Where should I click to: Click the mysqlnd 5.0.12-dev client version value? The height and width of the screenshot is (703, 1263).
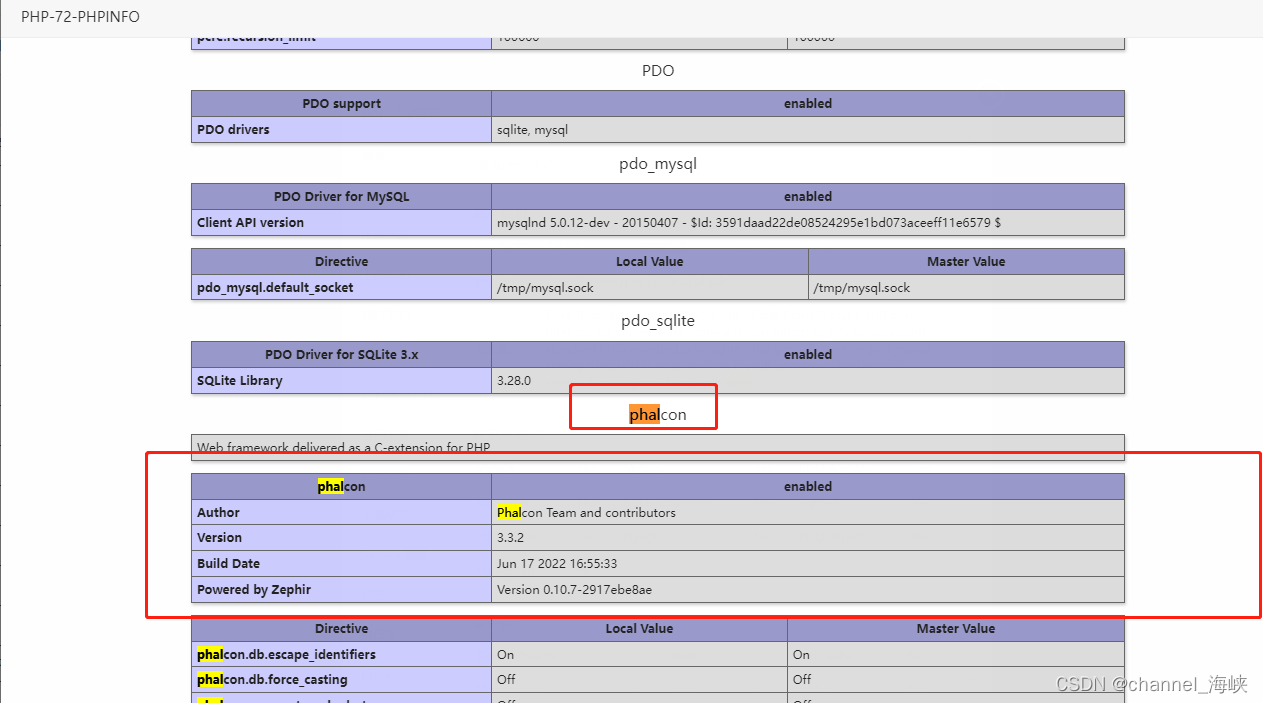pyautogui.click(x=748, y=223)
